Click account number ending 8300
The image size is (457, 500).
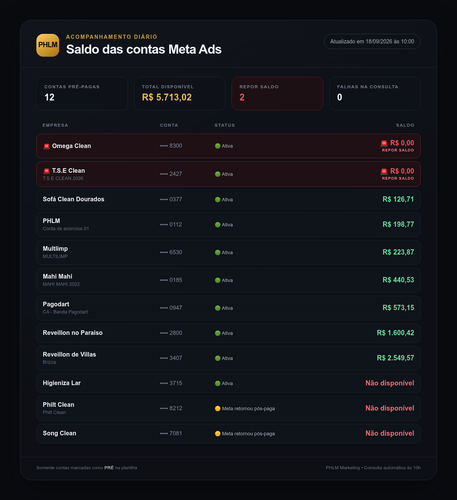[171, 146]
